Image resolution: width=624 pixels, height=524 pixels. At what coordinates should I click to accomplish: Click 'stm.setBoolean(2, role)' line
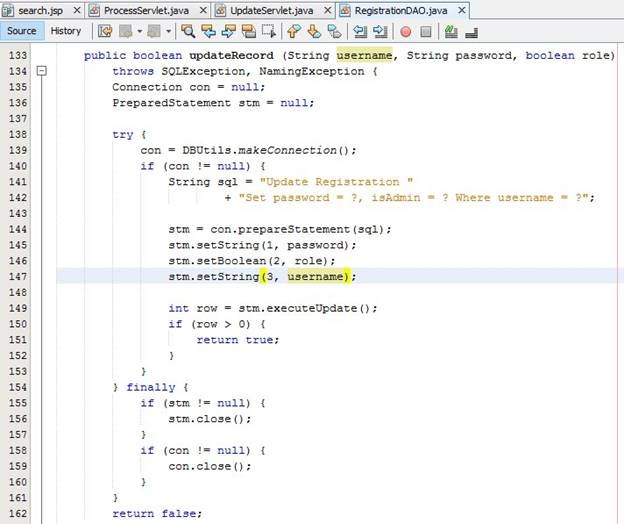coord(252,261)
